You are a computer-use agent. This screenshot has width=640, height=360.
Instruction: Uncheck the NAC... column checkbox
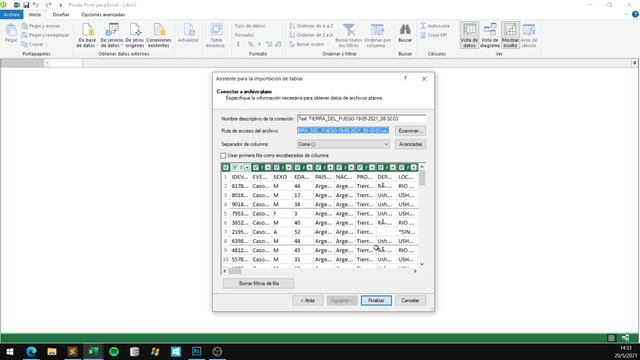pos(339,167)
